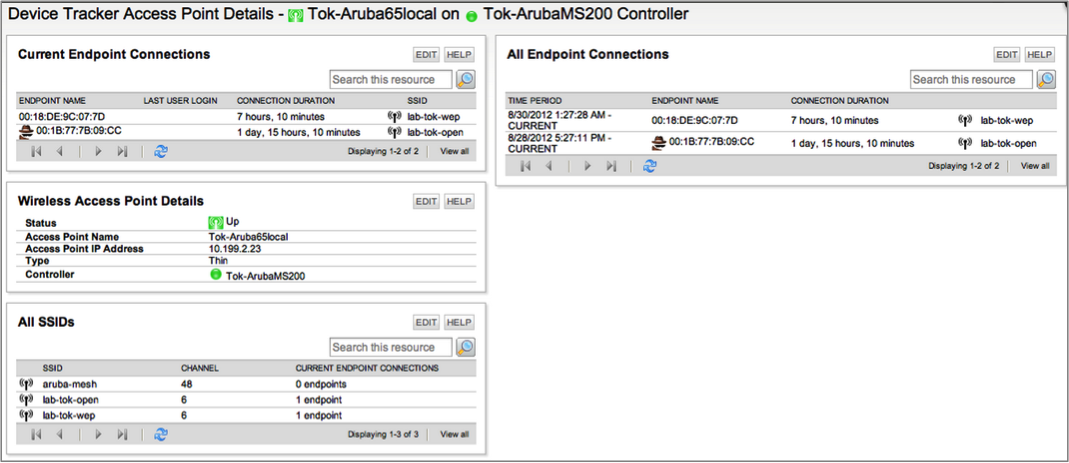Go to first page in All SSIDs
1069x463 pixels.
click(36, 434)
